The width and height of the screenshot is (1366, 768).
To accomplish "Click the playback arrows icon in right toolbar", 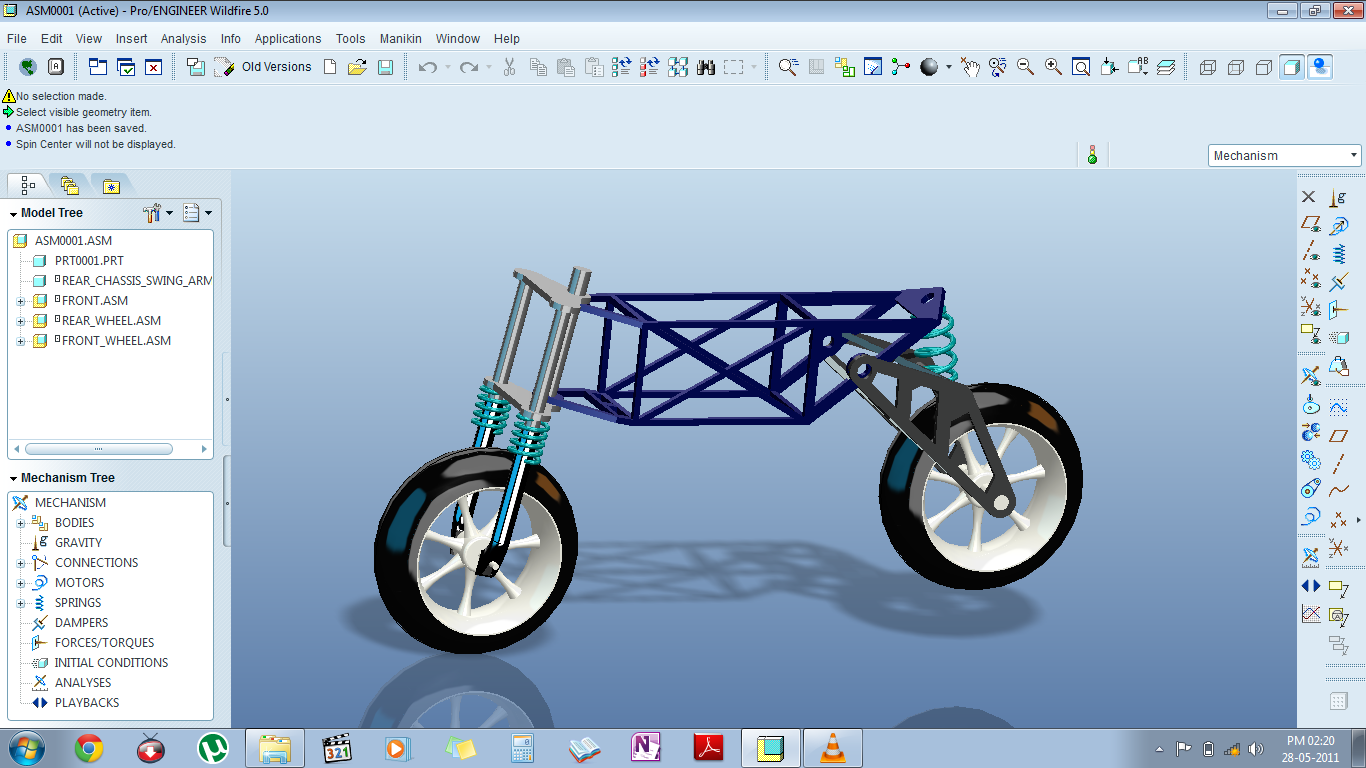I will pos(1310,586).
